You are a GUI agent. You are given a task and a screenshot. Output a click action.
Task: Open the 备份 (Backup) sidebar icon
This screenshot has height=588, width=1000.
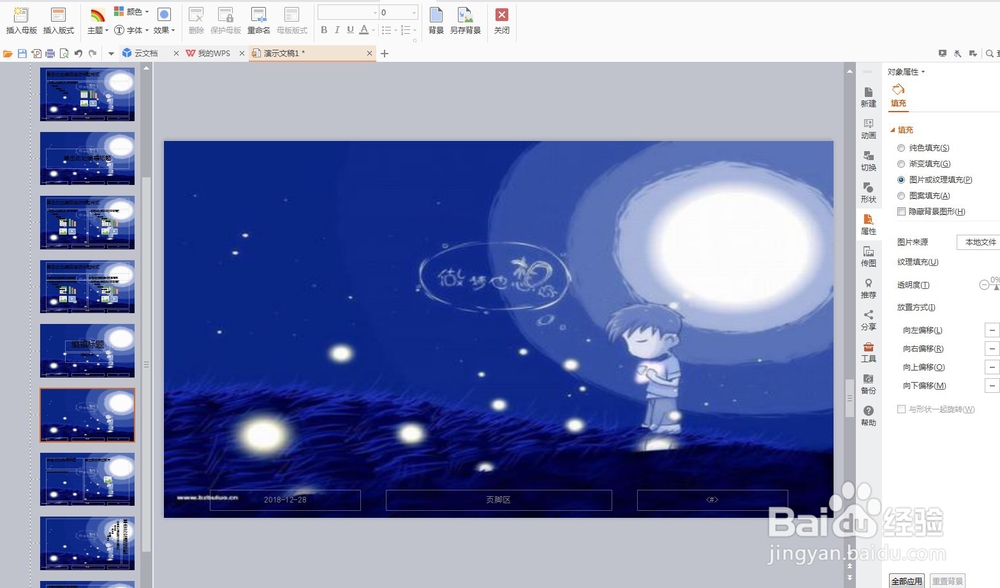(868, 384)
